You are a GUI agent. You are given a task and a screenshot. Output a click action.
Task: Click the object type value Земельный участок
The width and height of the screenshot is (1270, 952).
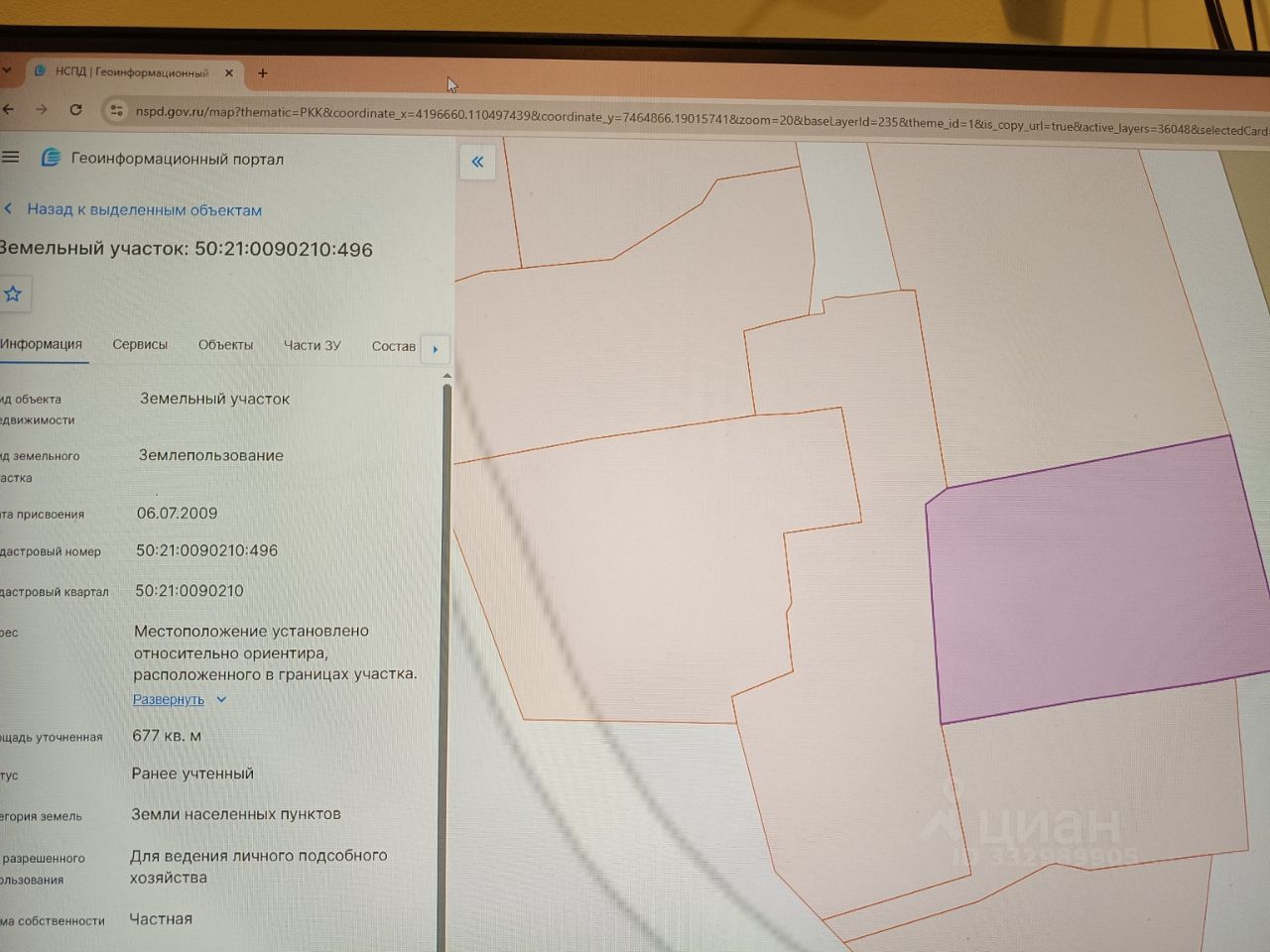[214, 399]
